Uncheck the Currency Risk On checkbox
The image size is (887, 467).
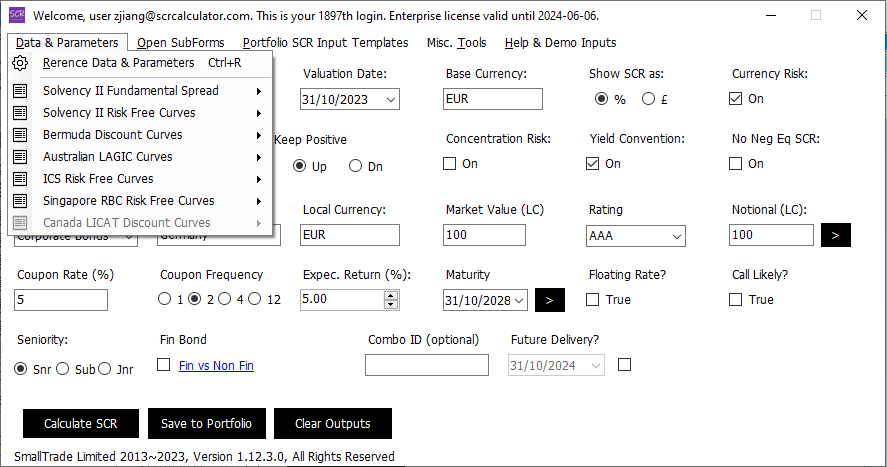click(736, 98)
